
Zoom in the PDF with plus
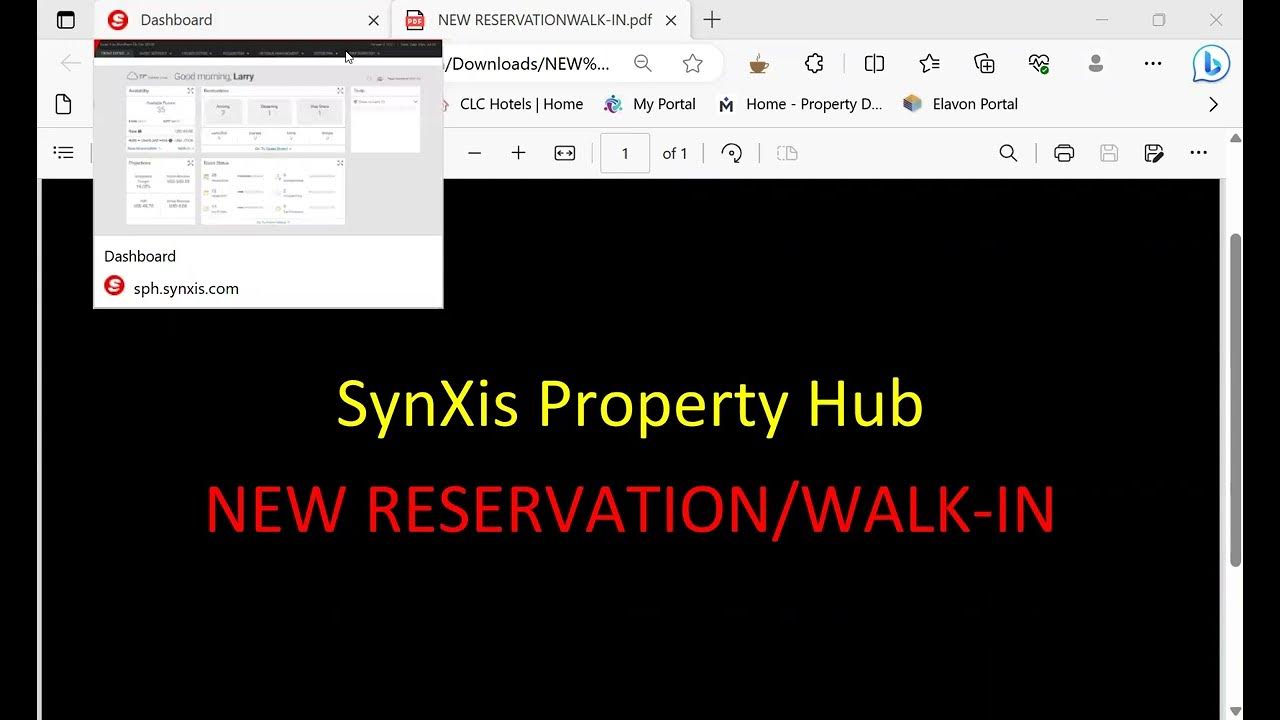[518, 153]
